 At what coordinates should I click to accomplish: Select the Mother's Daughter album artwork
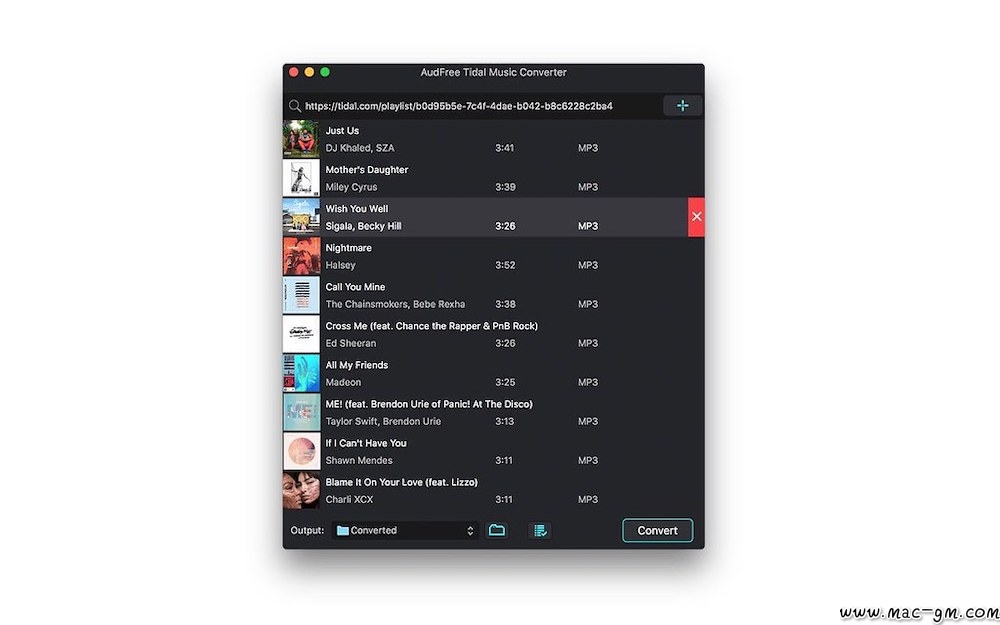coord(301,178)
